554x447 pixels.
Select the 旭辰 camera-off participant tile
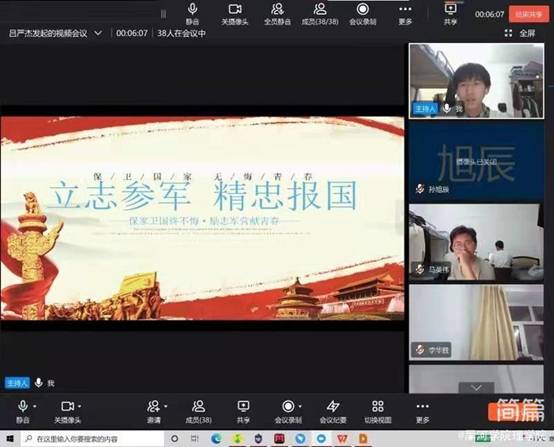coord(476,161)
